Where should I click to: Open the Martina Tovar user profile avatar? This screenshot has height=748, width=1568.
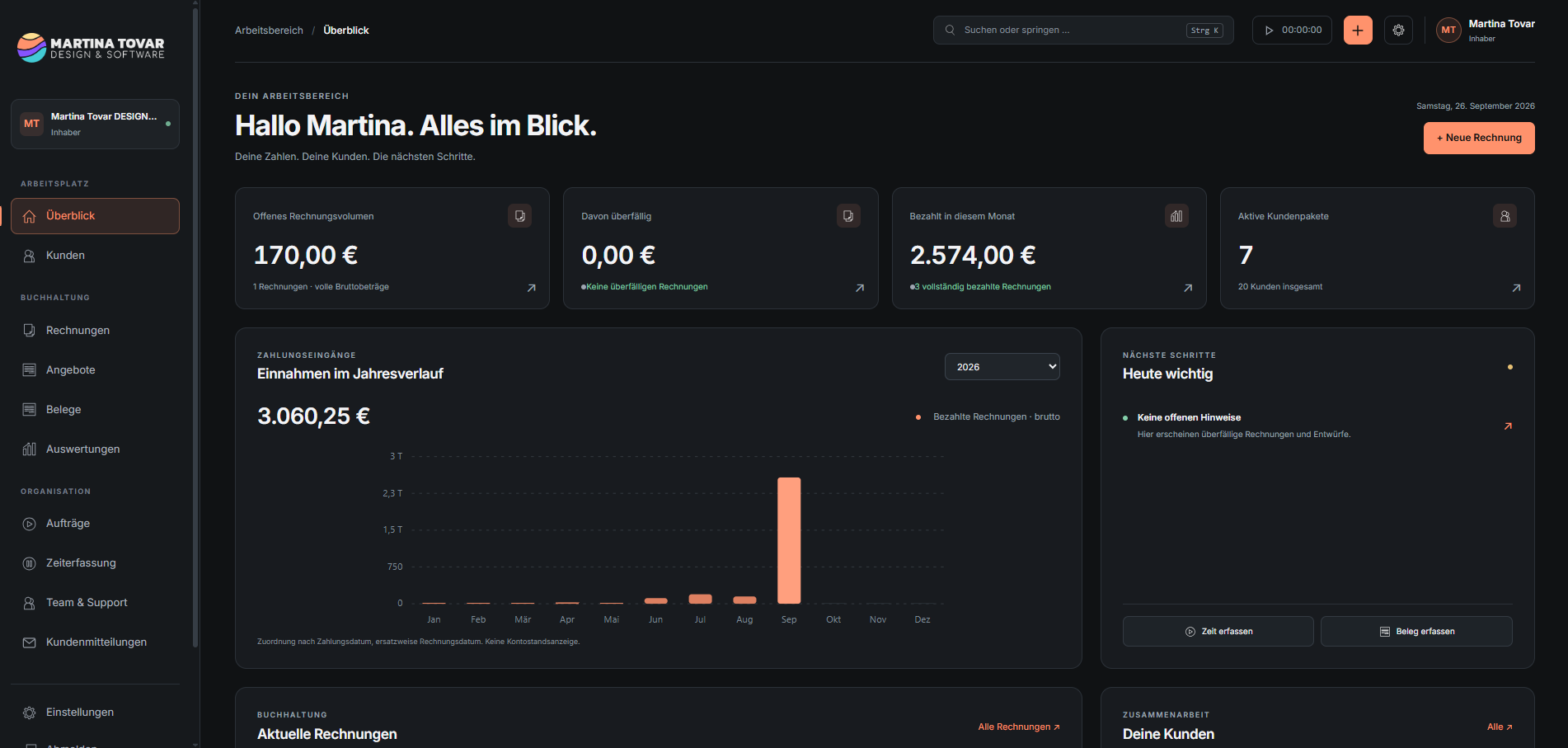point(1448,31)
